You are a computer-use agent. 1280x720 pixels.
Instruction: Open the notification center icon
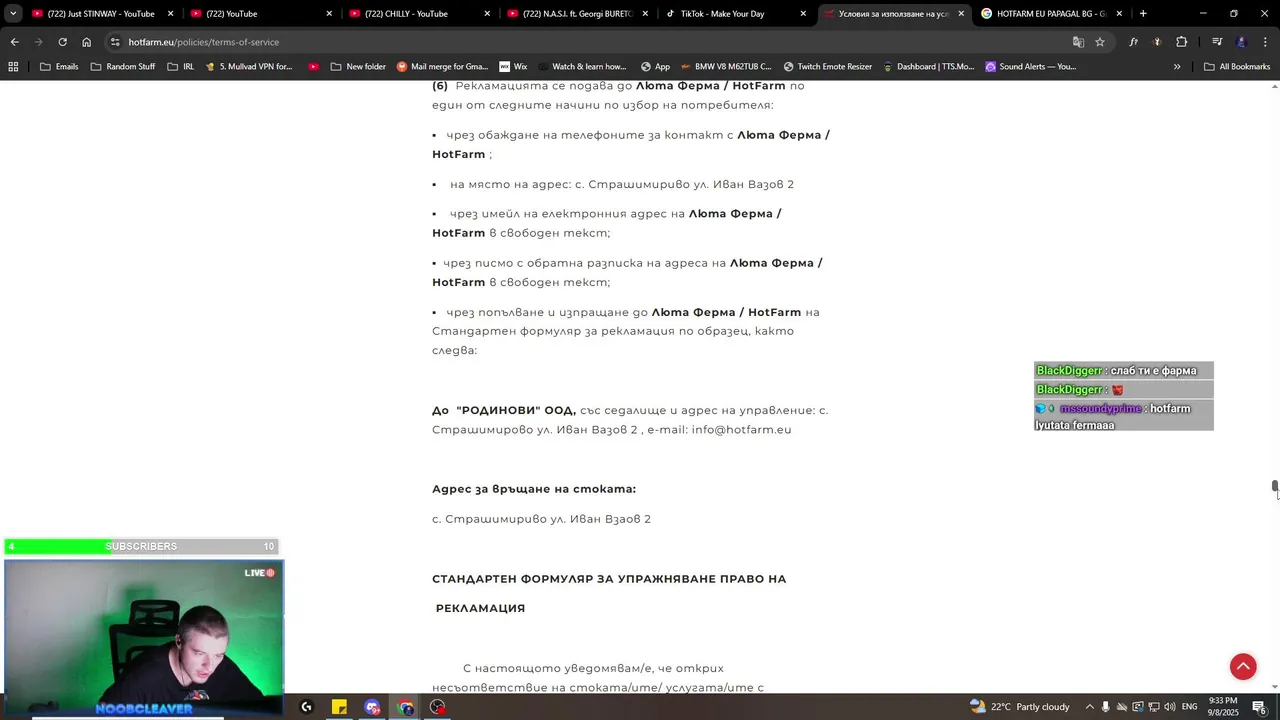(x=1259, y=707)
